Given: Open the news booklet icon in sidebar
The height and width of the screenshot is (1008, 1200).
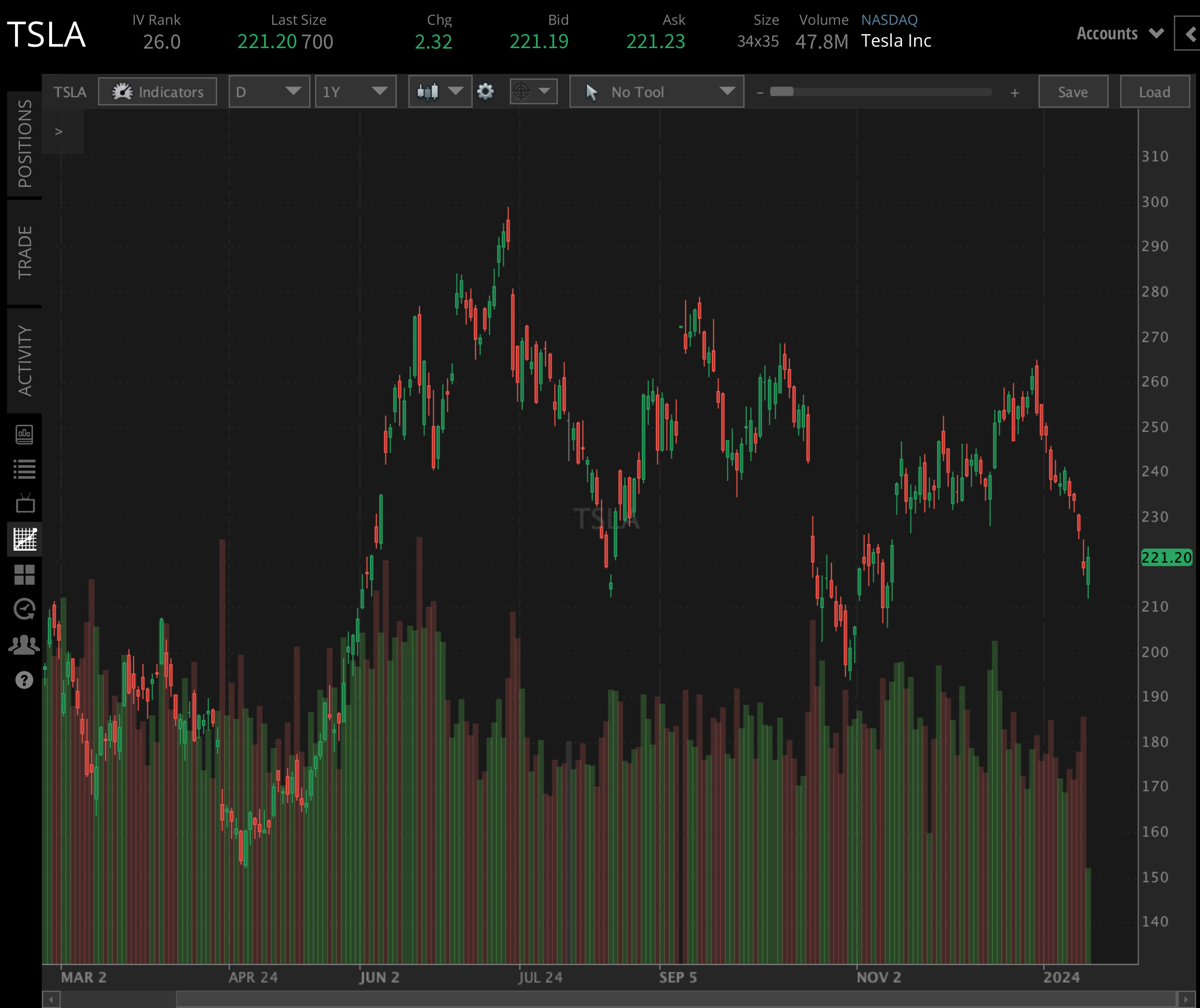Looking at the screenshot, I should [x=23, y=434].
